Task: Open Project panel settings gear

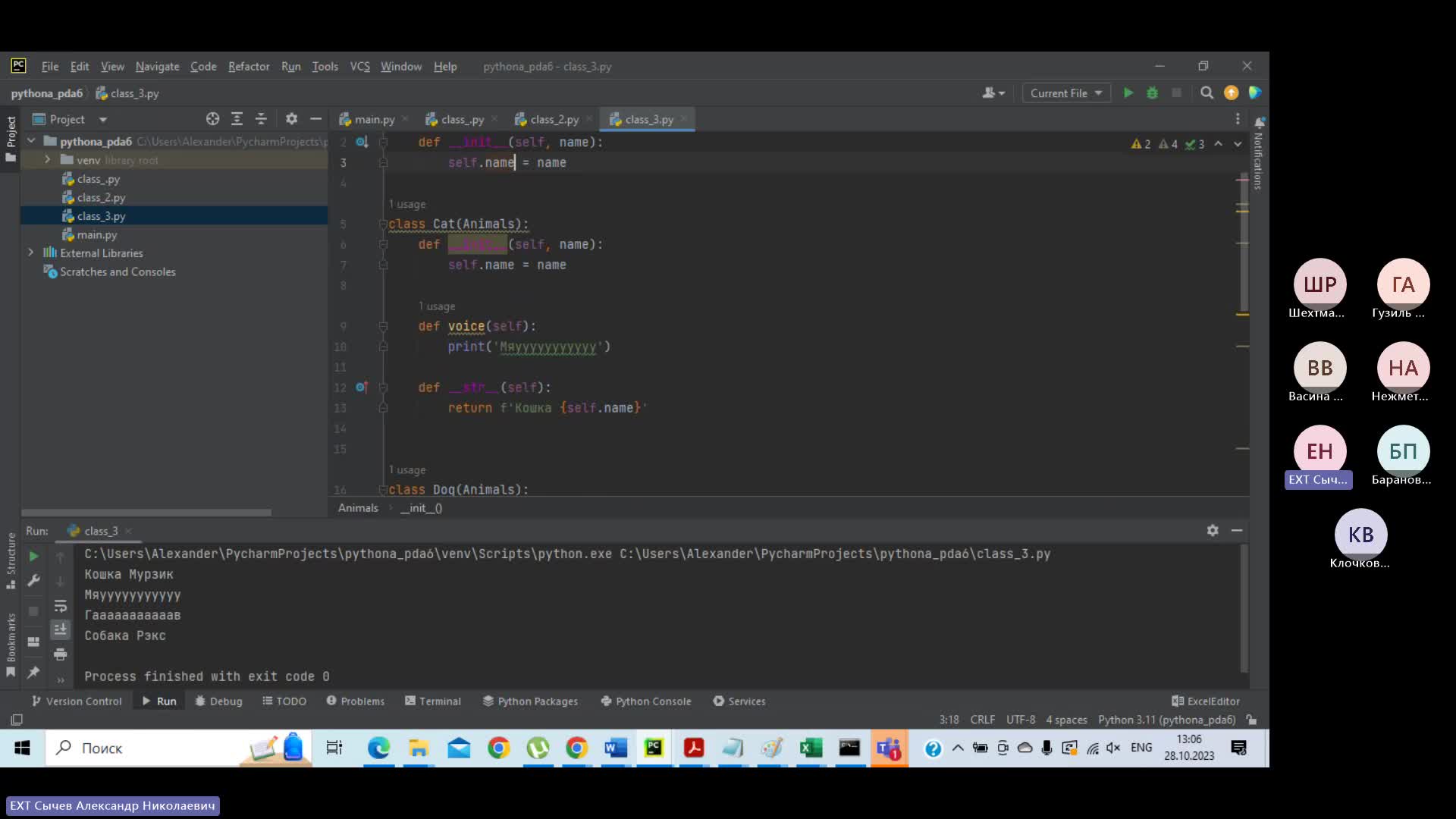Action: click(291, 119)
